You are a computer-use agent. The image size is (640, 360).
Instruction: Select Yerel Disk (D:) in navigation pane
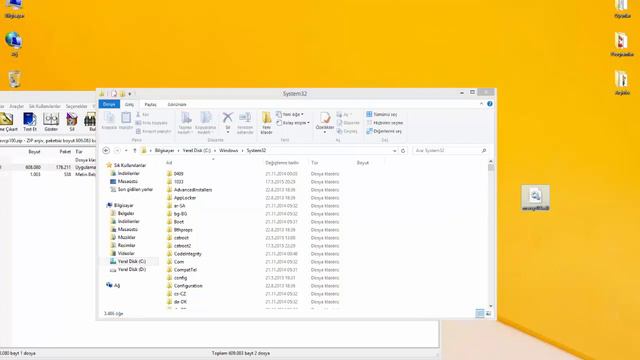[x=128, y=269]
